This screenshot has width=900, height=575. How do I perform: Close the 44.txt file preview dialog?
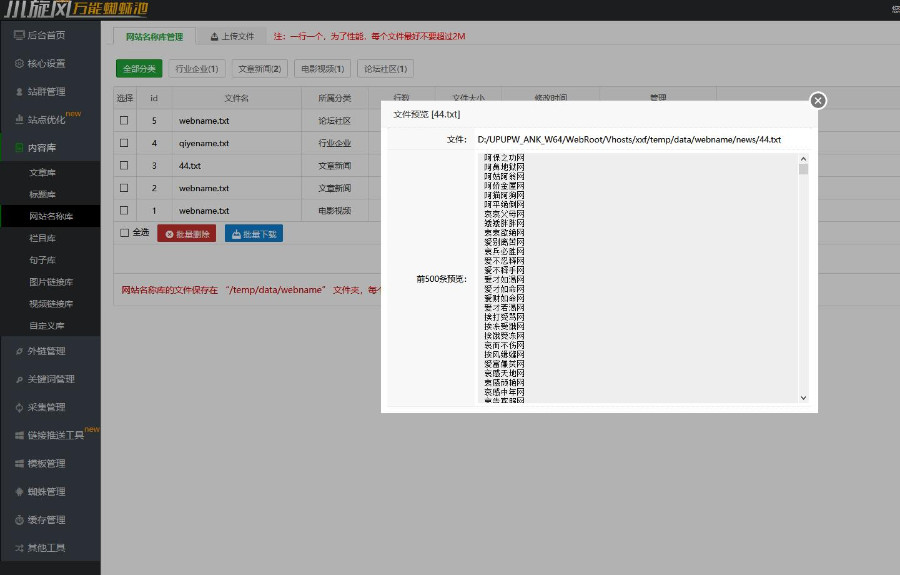pos(818,100)
